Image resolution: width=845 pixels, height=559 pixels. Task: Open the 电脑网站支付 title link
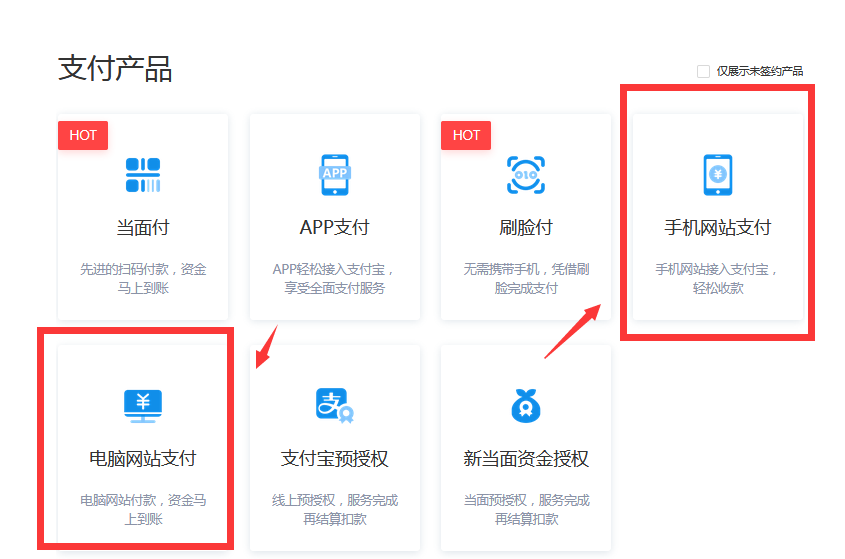(143, 459)
